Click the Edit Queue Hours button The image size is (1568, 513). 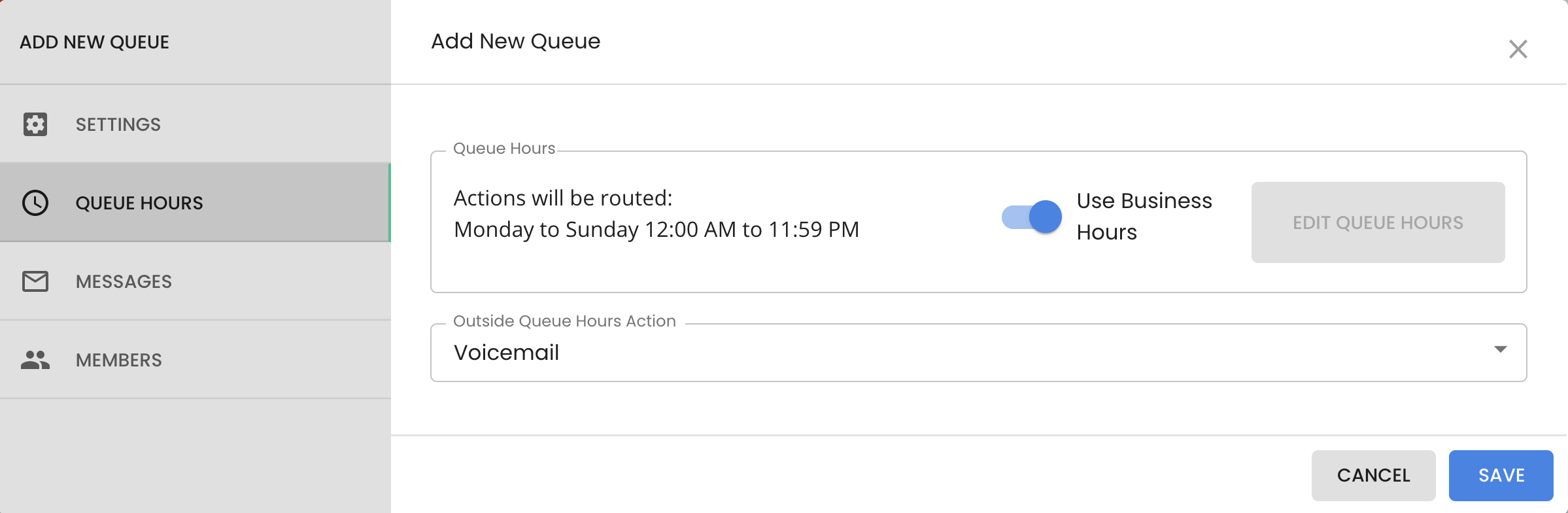1378,222
